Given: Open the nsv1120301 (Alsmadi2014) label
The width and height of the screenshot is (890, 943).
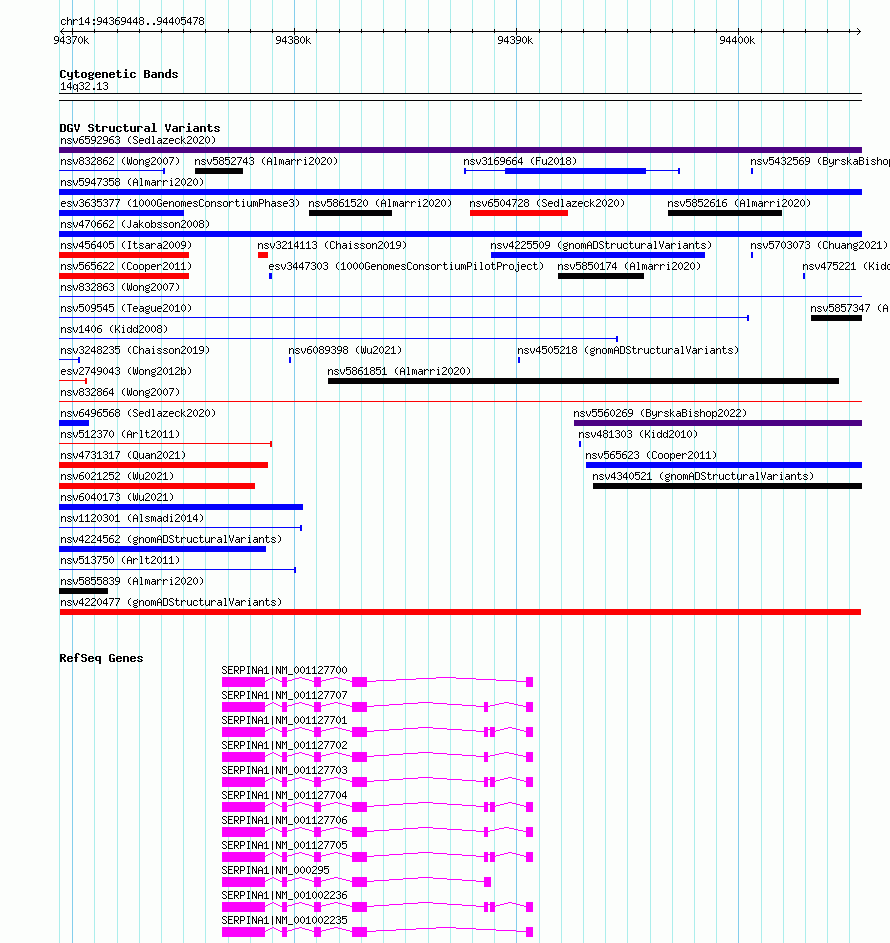Looking at the screenshot, I should point(132,519).
